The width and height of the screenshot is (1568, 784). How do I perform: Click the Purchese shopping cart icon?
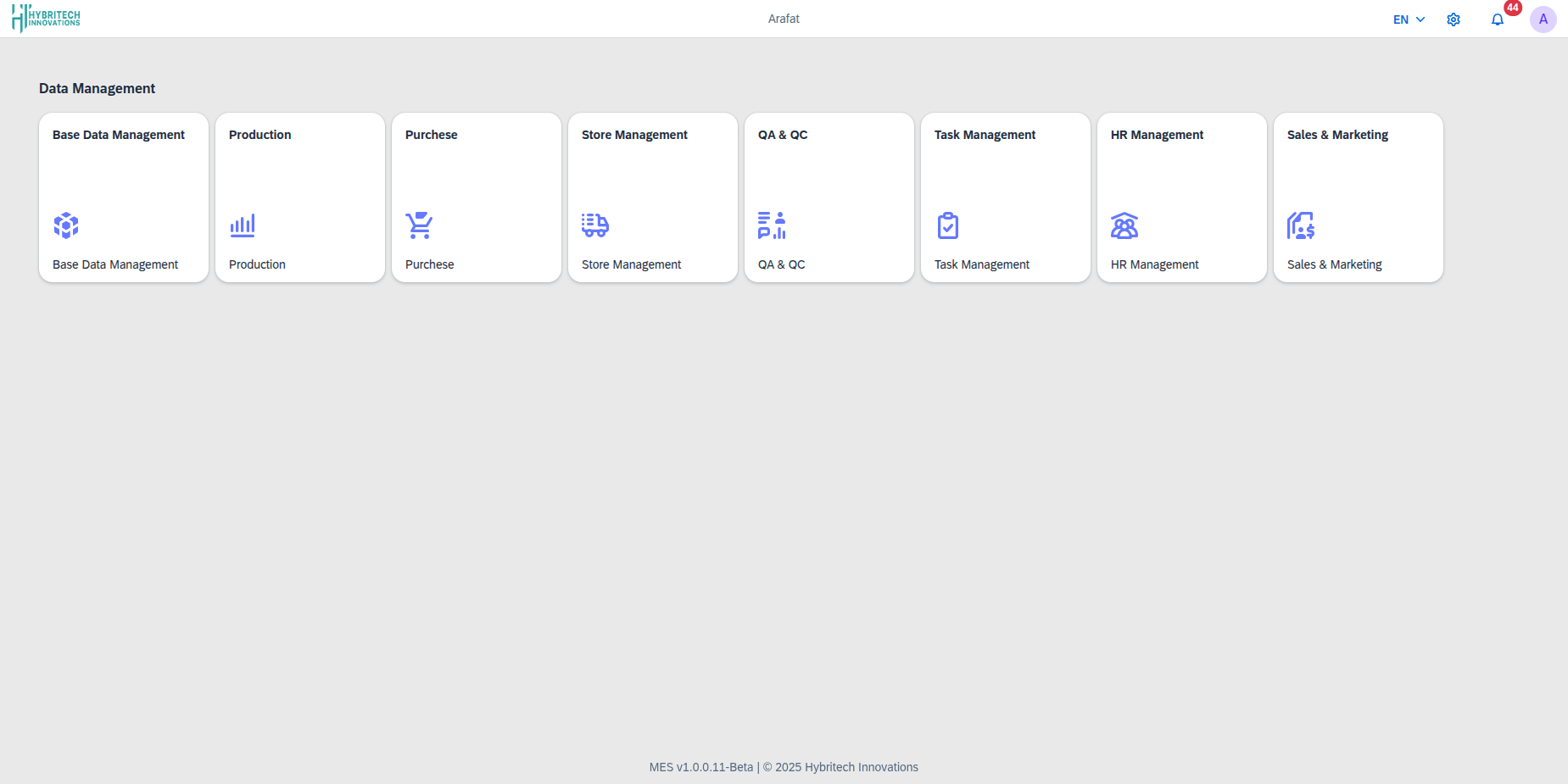coord(419,225)
